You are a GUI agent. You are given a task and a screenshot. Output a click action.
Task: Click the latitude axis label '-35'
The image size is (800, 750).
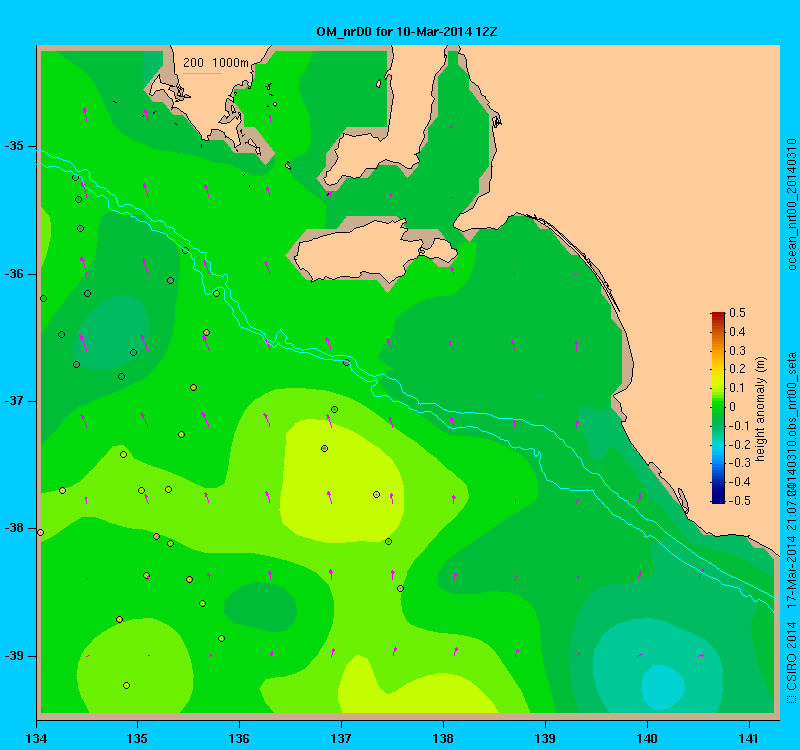coord(14,146)
